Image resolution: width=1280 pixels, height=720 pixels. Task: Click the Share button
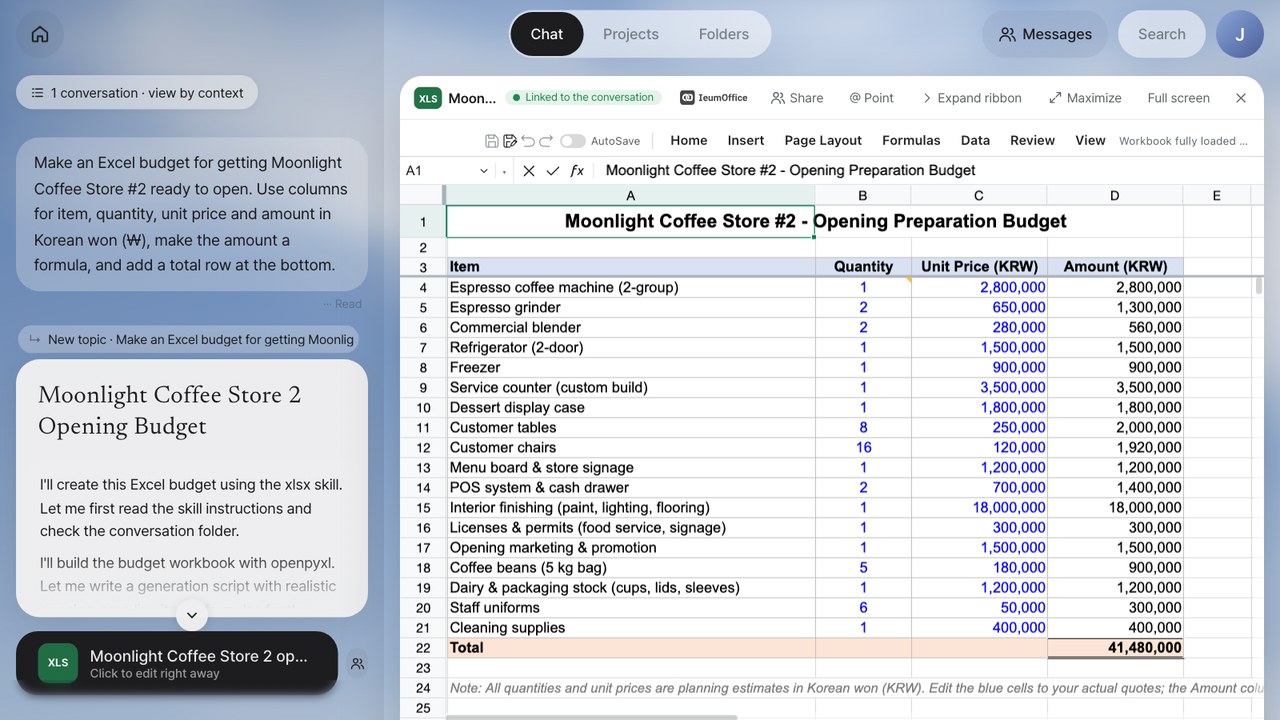pos(797,98)
